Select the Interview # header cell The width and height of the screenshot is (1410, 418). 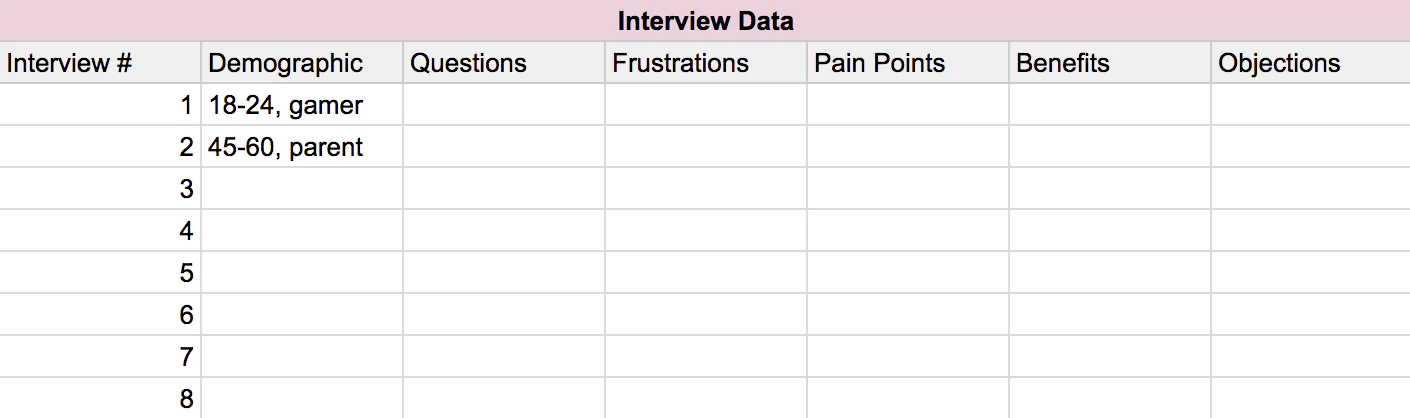click(100, 63)
